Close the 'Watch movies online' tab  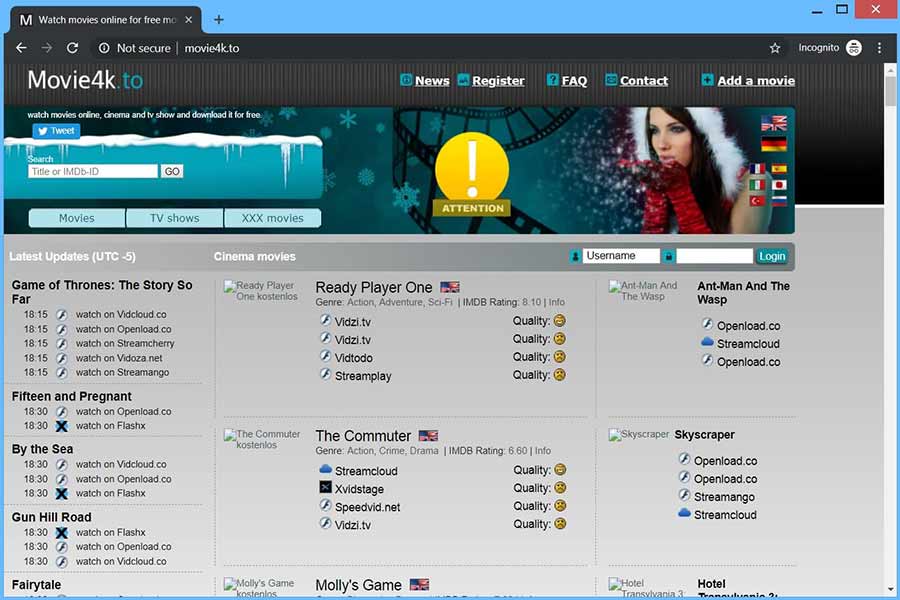[188, 20]
